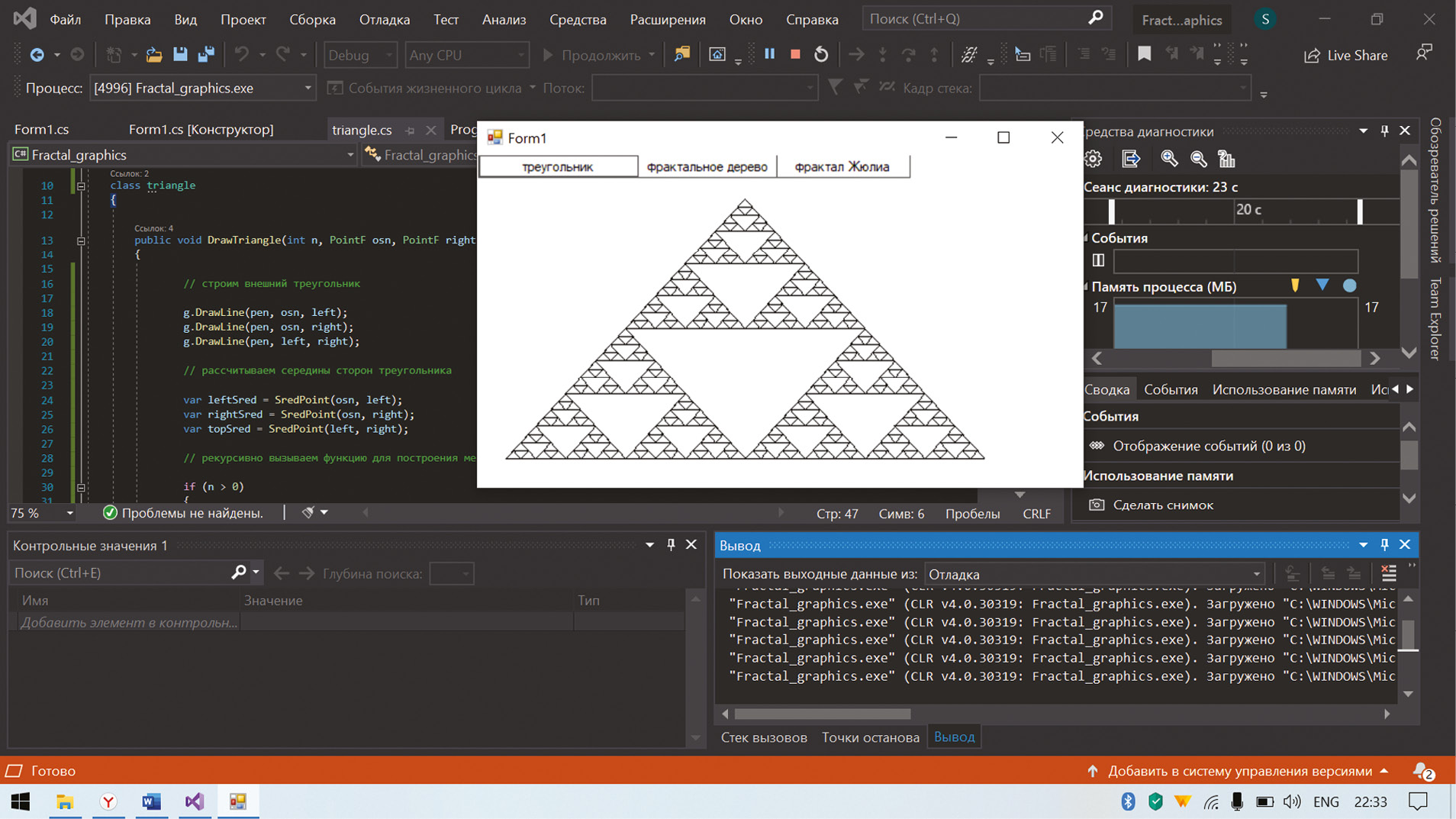Expand the process selector dropdown
The image size is (1456, 819).
[308, 89]
